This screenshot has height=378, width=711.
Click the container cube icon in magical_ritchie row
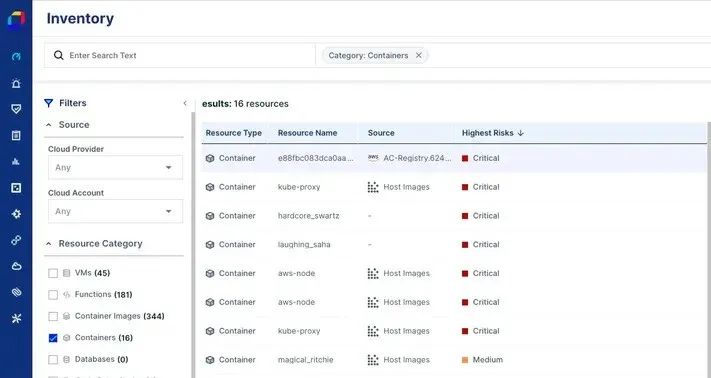point(209,360)
